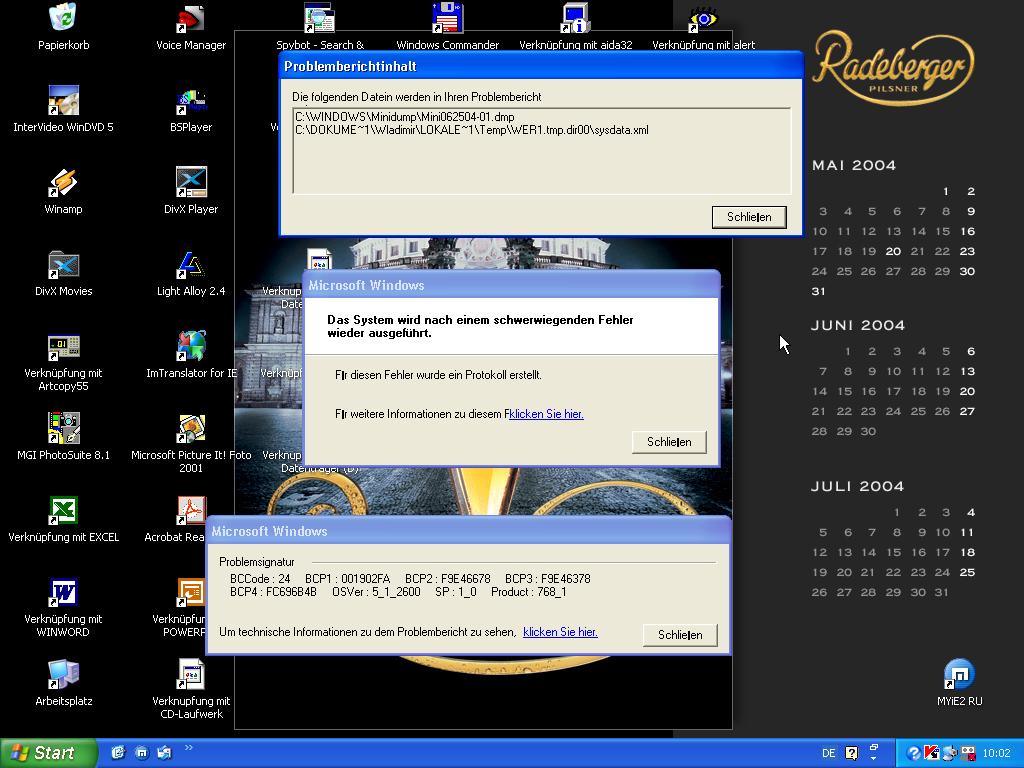Open the Windows Commander desktop icon

pos(447,18)
